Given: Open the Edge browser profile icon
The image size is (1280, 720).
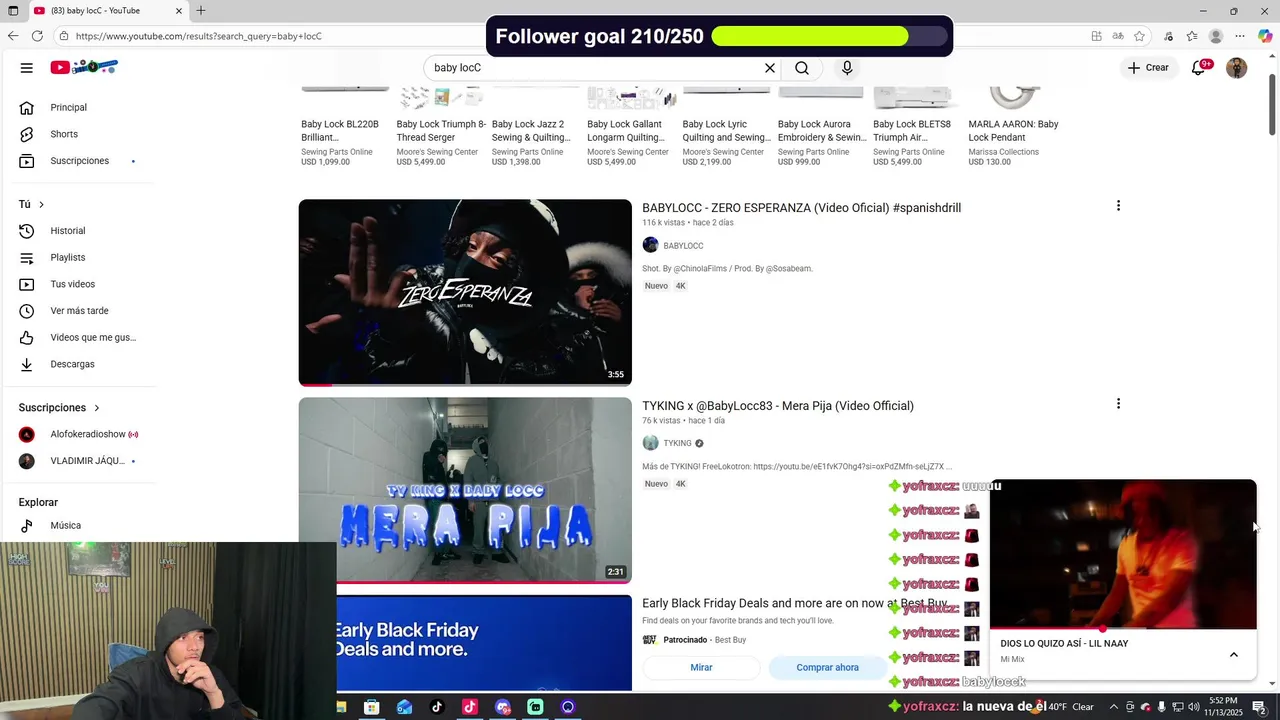Looking at the screenshot, I should (1216, 36).
